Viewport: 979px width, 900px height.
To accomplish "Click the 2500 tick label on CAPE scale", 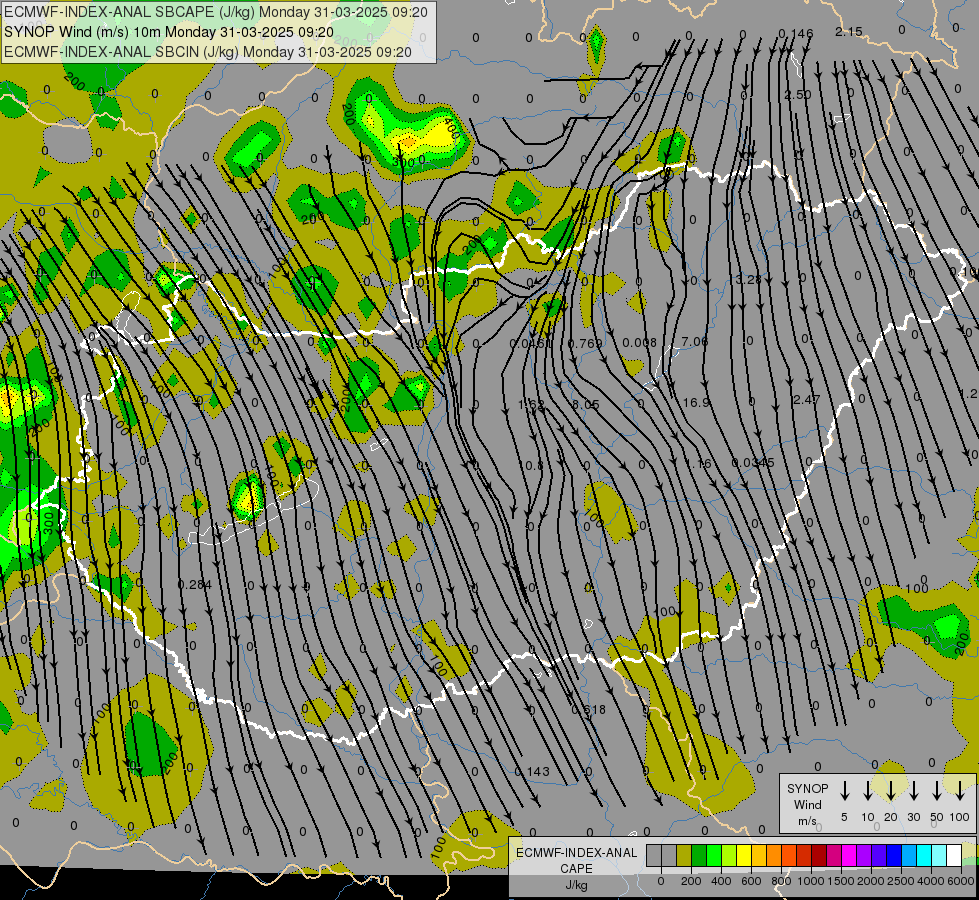I will pos(901,882).
